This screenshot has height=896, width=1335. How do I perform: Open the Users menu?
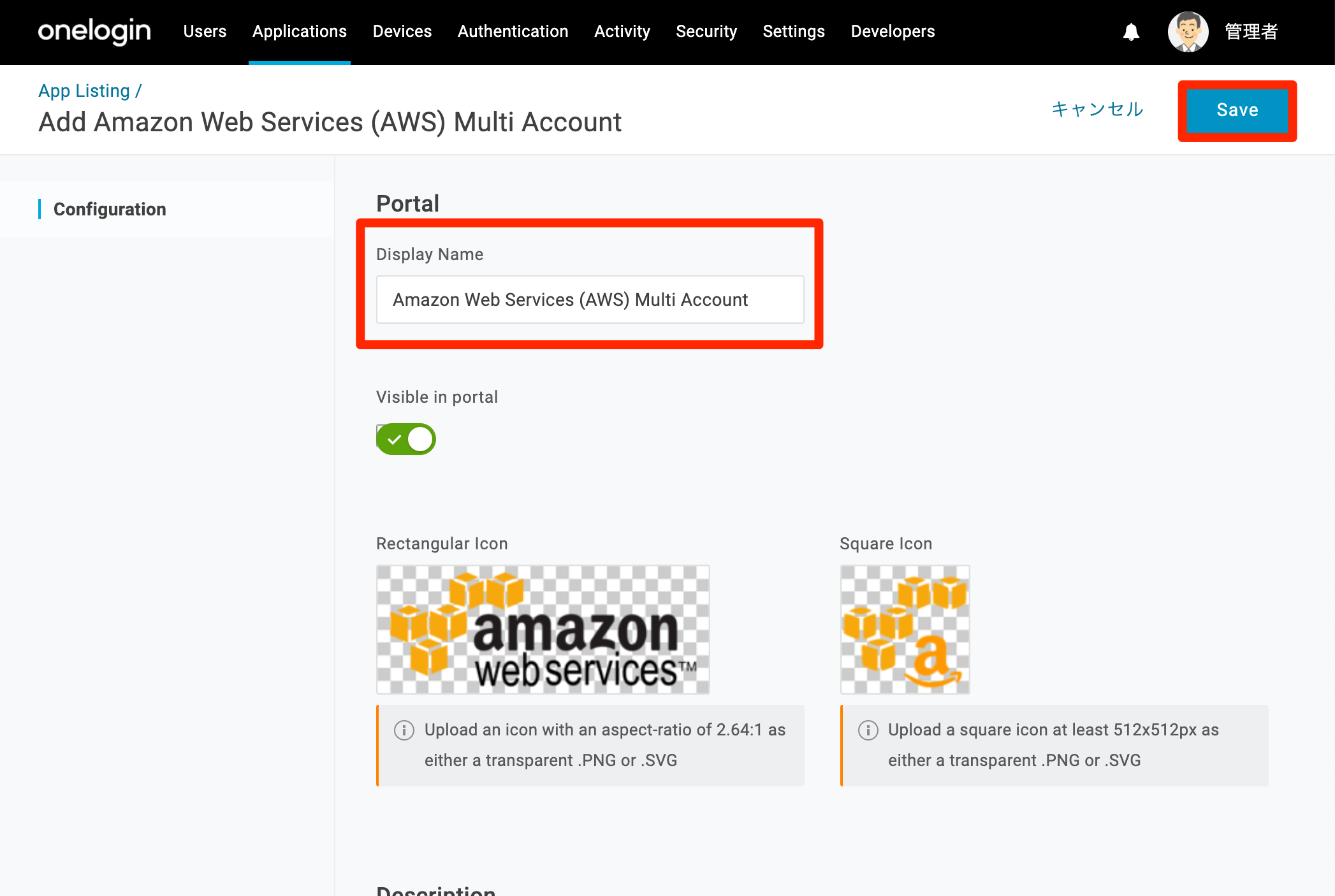pyautogui.click(x=205, y=31)
